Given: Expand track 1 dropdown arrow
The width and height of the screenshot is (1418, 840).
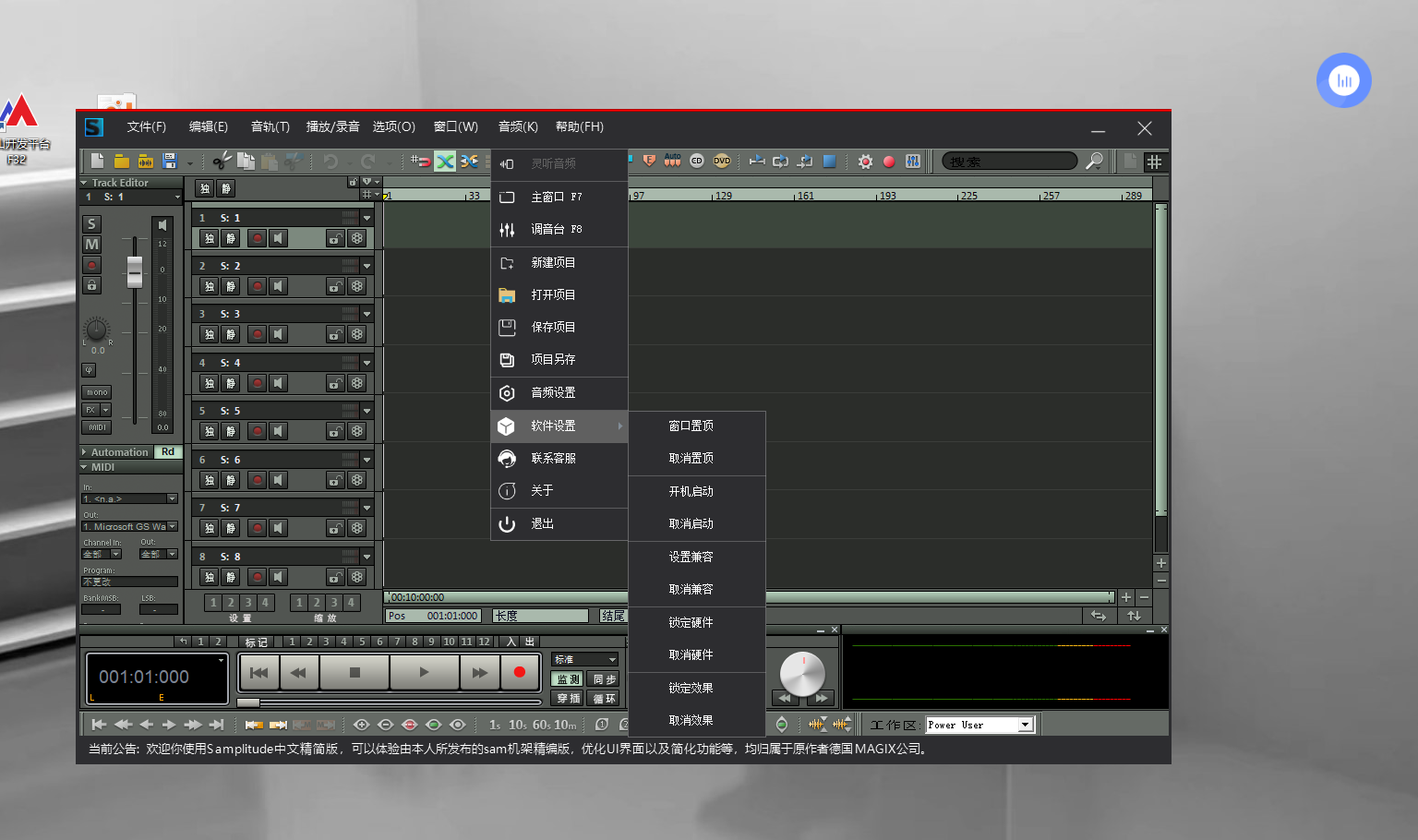Looking at the screenshot, I should (x=367, y=218).
